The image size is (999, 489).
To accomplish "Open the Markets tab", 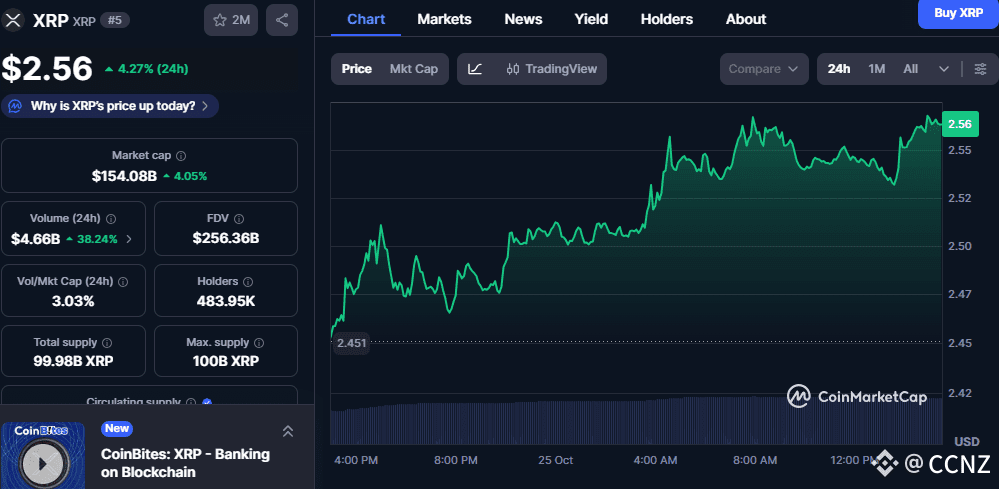I will click(x=444, y=19).
